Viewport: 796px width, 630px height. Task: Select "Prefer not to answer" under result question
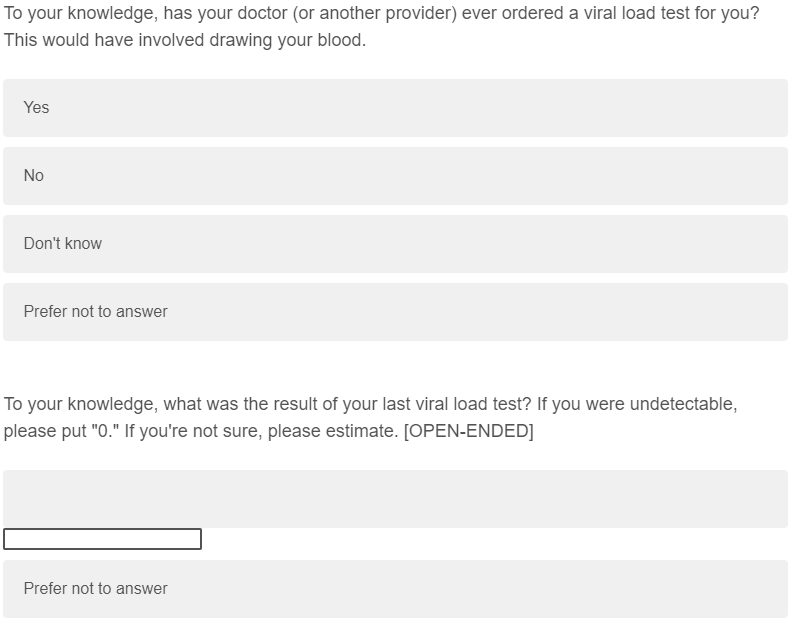(395, 589)
